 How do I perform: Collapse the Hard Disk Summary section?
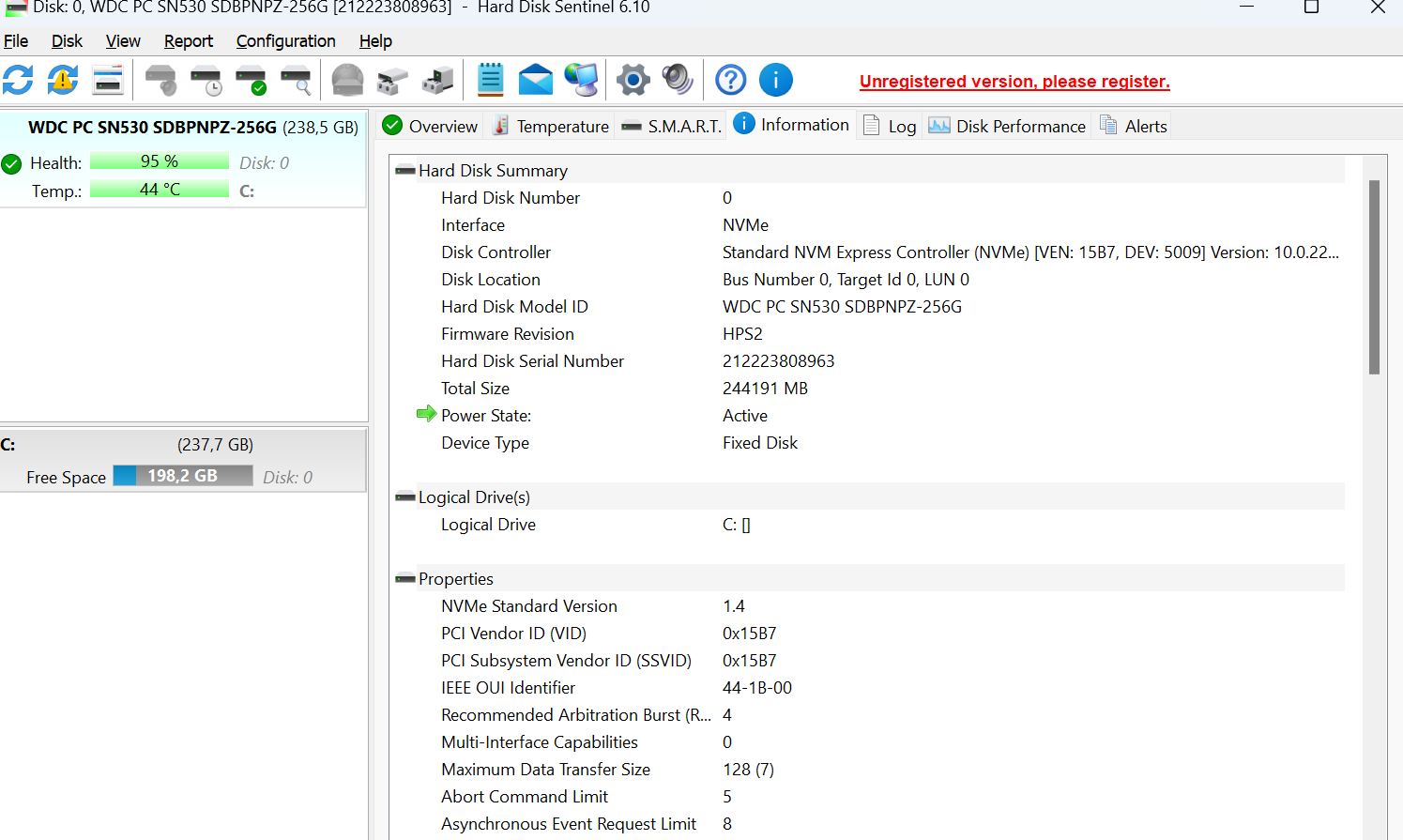point(405,171)
